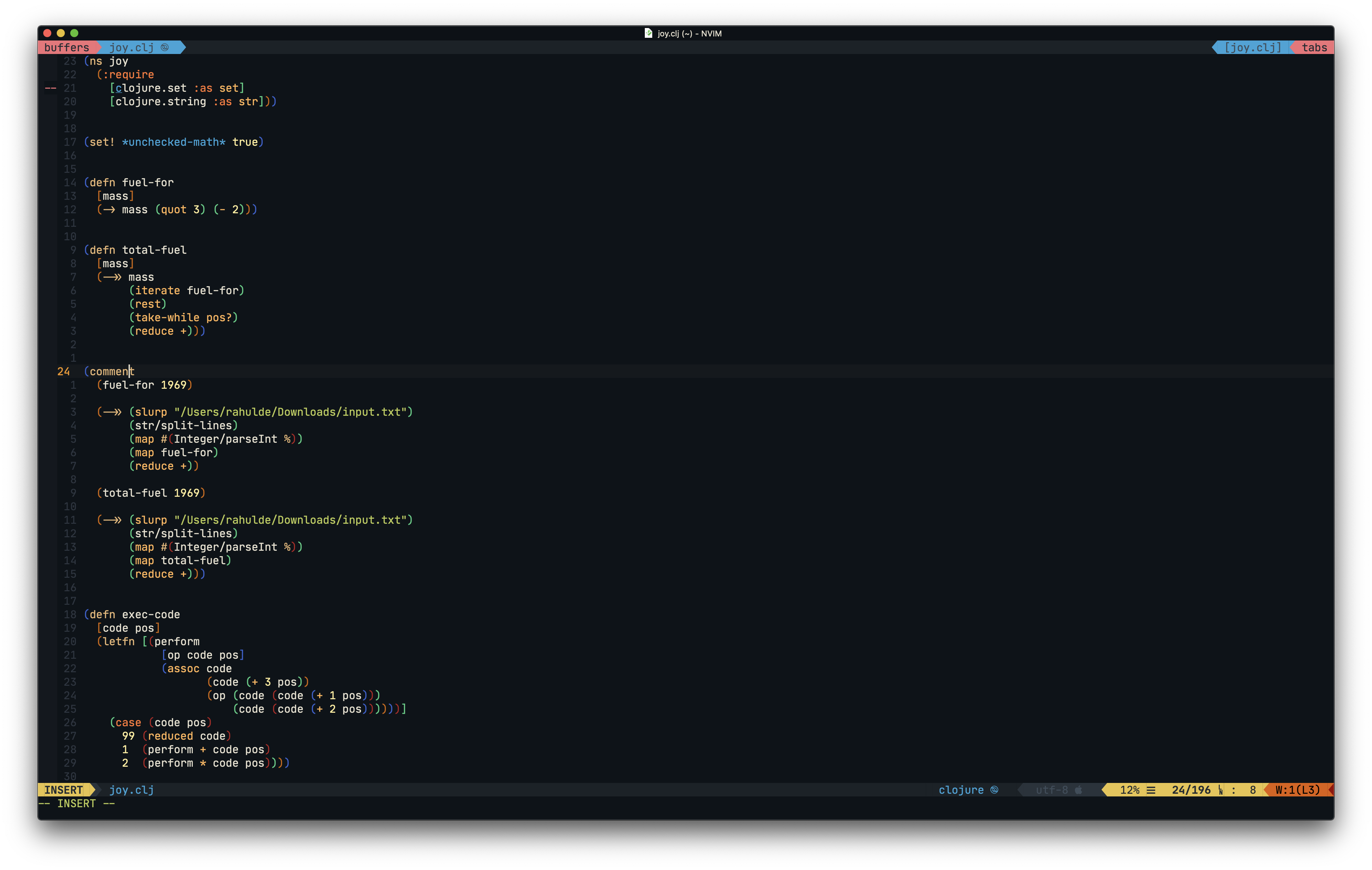Image resolution: width=1372 pixels, height=870 pixels.
Task: Click the 2 (perform * code pos))) line
Action: click(206, 763)
